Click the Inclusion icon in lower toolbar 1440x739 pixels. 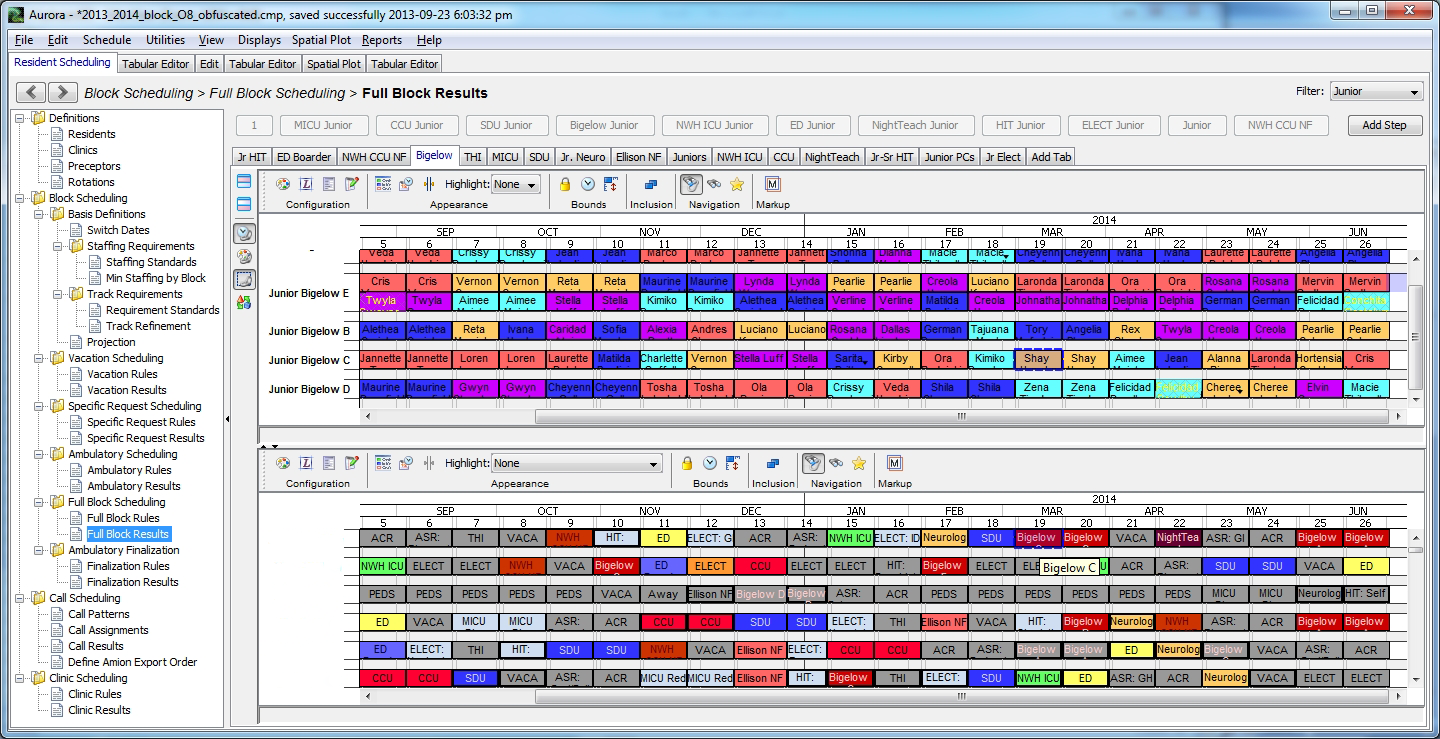point(773,463)
